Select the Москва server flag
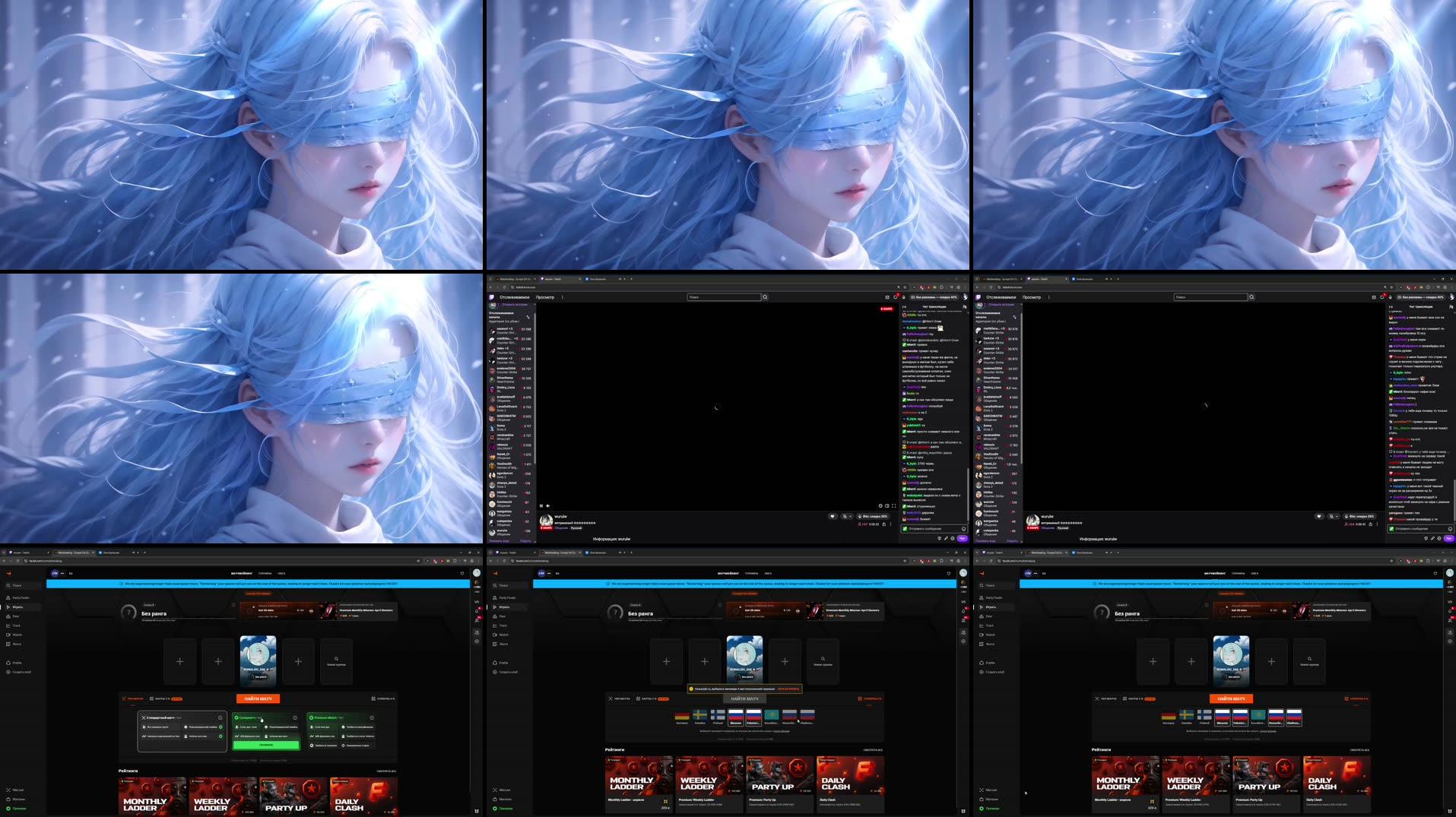 pyautogui.click(x=736, y=715)
